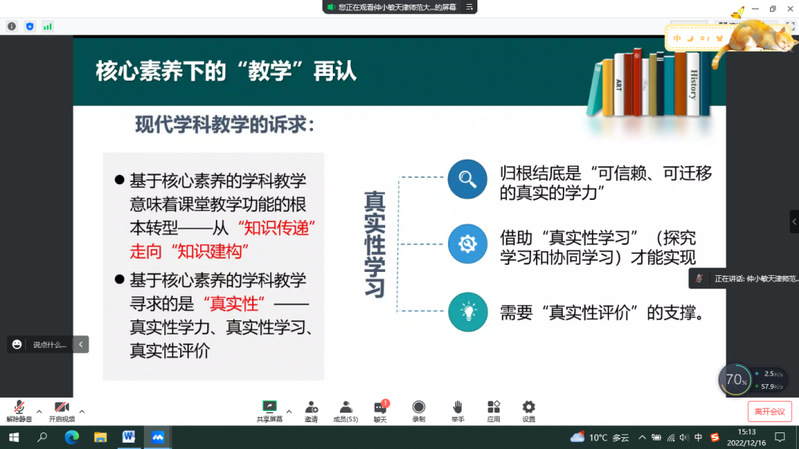Check the network signal bars icon
The image size is (799, 449).
point(47,27)
